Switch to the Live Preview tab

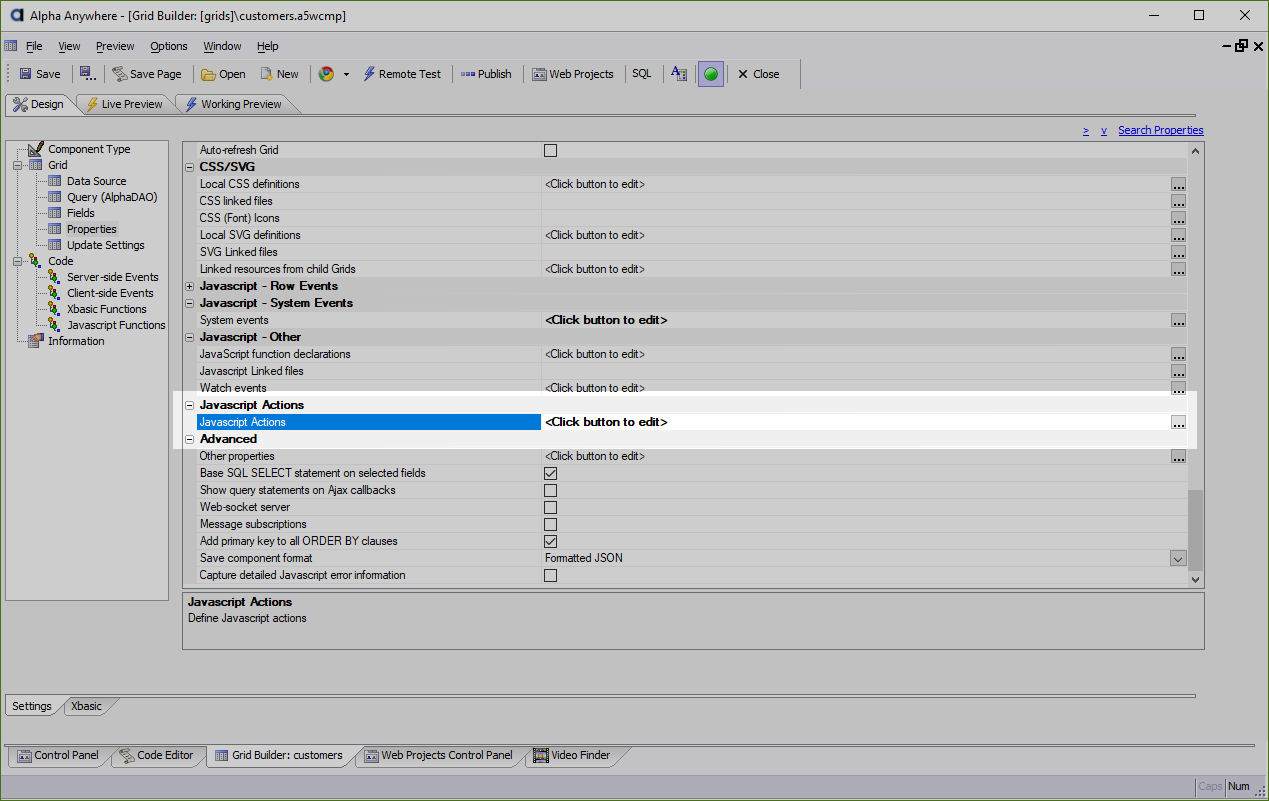(123, 104)
